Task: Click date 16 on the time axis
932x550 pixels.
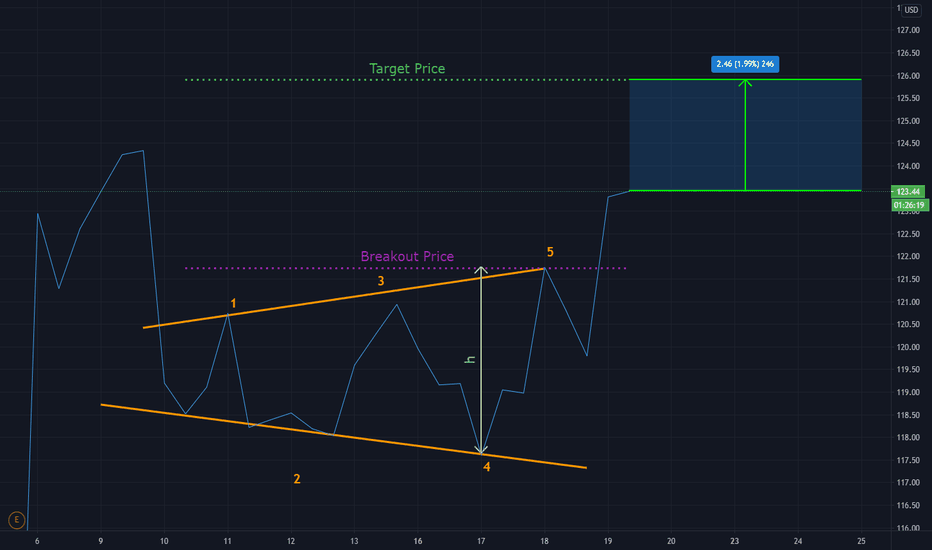Action: point(418,541)
